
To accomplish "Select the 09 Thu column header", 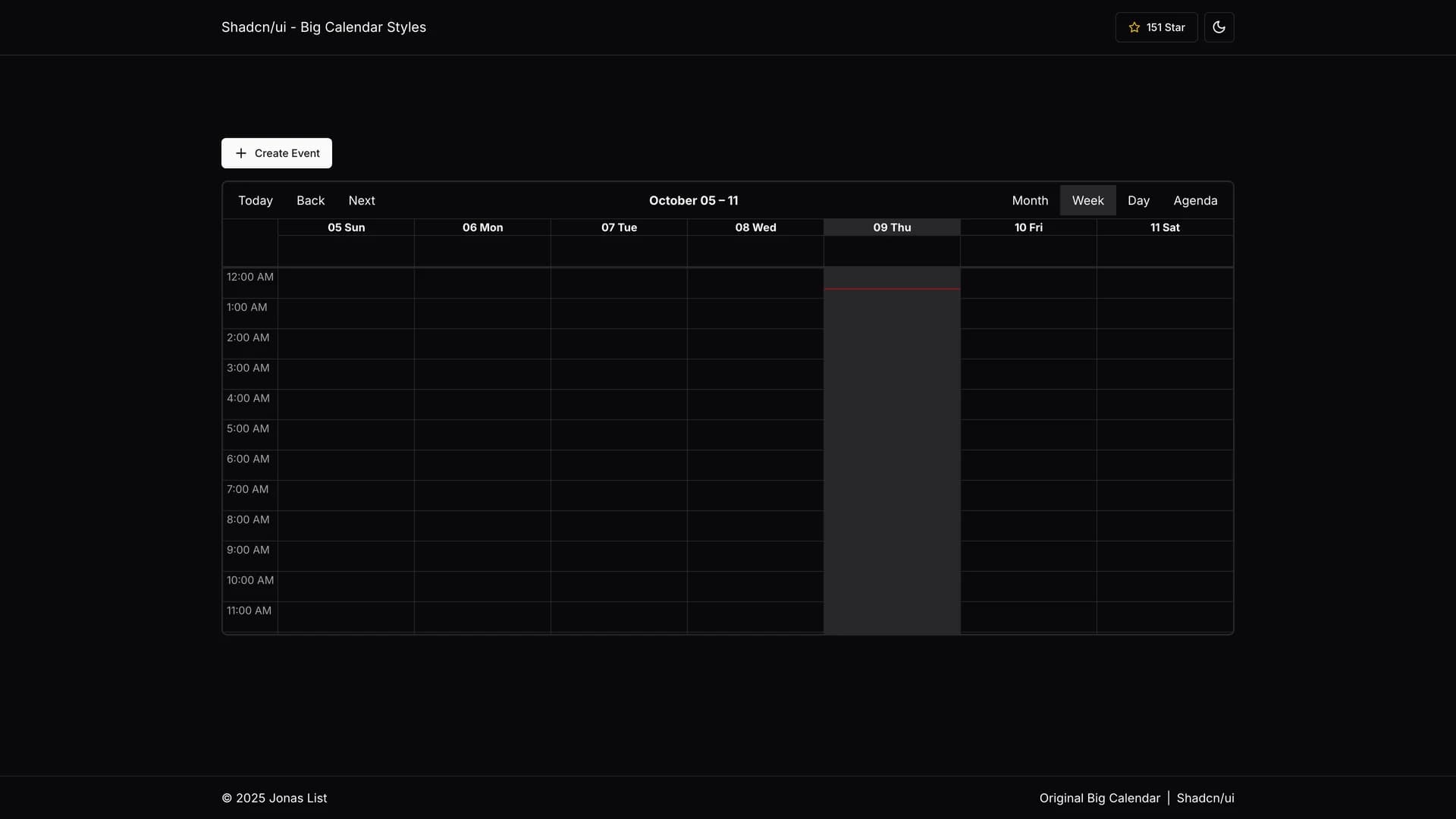I will 892,227.
